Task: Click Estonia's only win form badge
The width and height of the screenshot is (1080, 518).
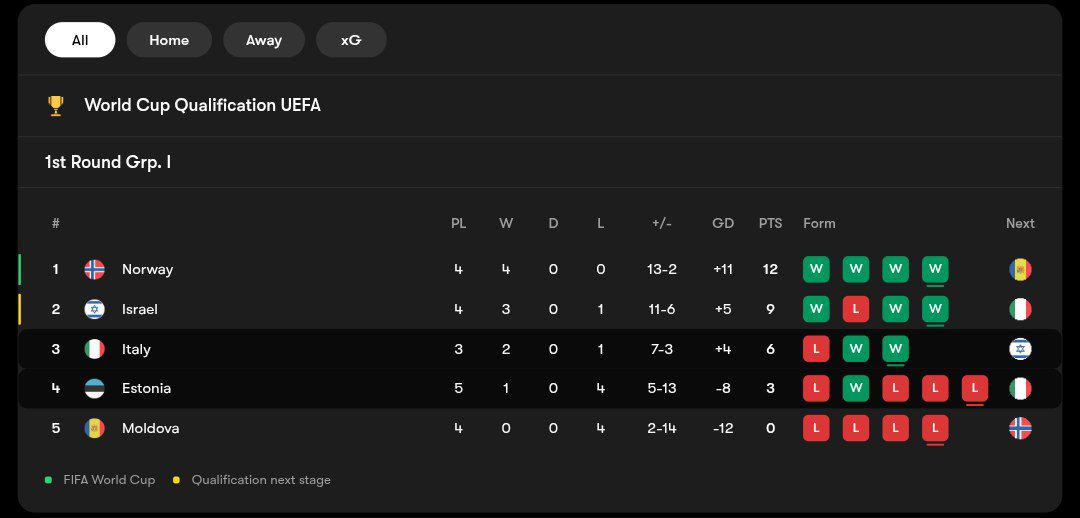Action: (855, 388)
